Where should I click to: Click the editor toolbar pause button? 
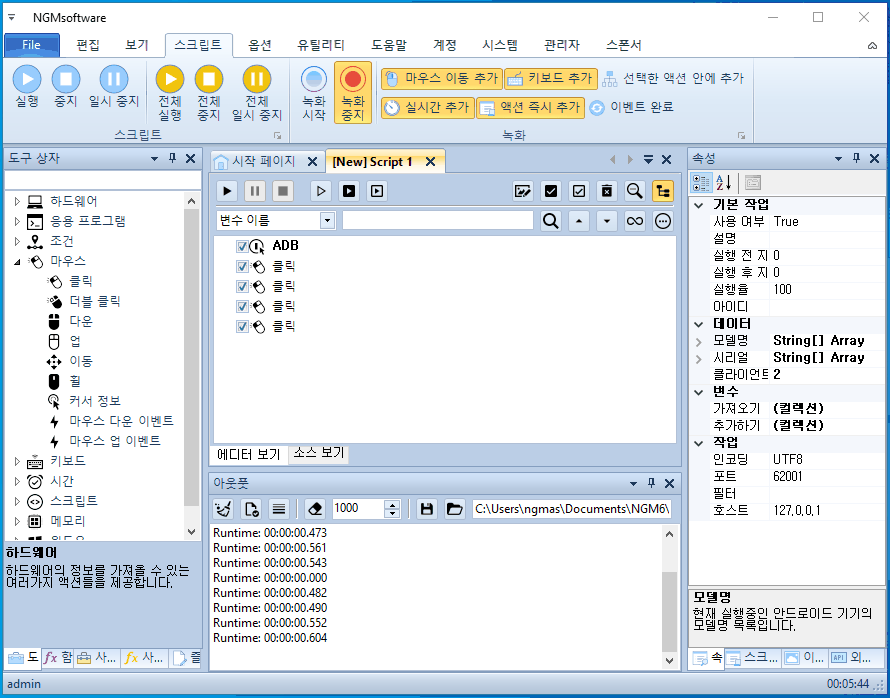pos(255,191)
